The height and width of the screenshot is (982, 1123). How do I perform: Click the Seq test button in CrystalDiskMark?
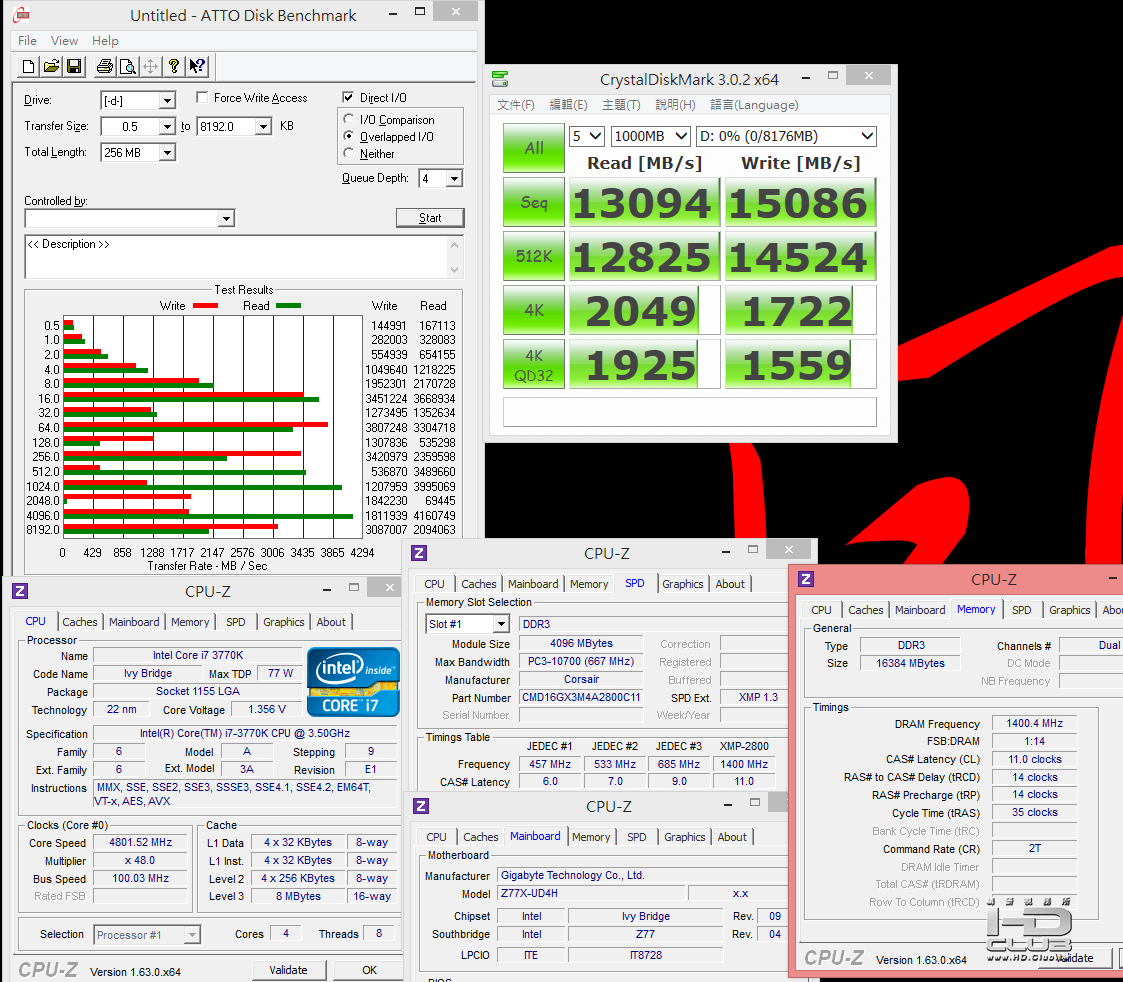coord(534,203)
